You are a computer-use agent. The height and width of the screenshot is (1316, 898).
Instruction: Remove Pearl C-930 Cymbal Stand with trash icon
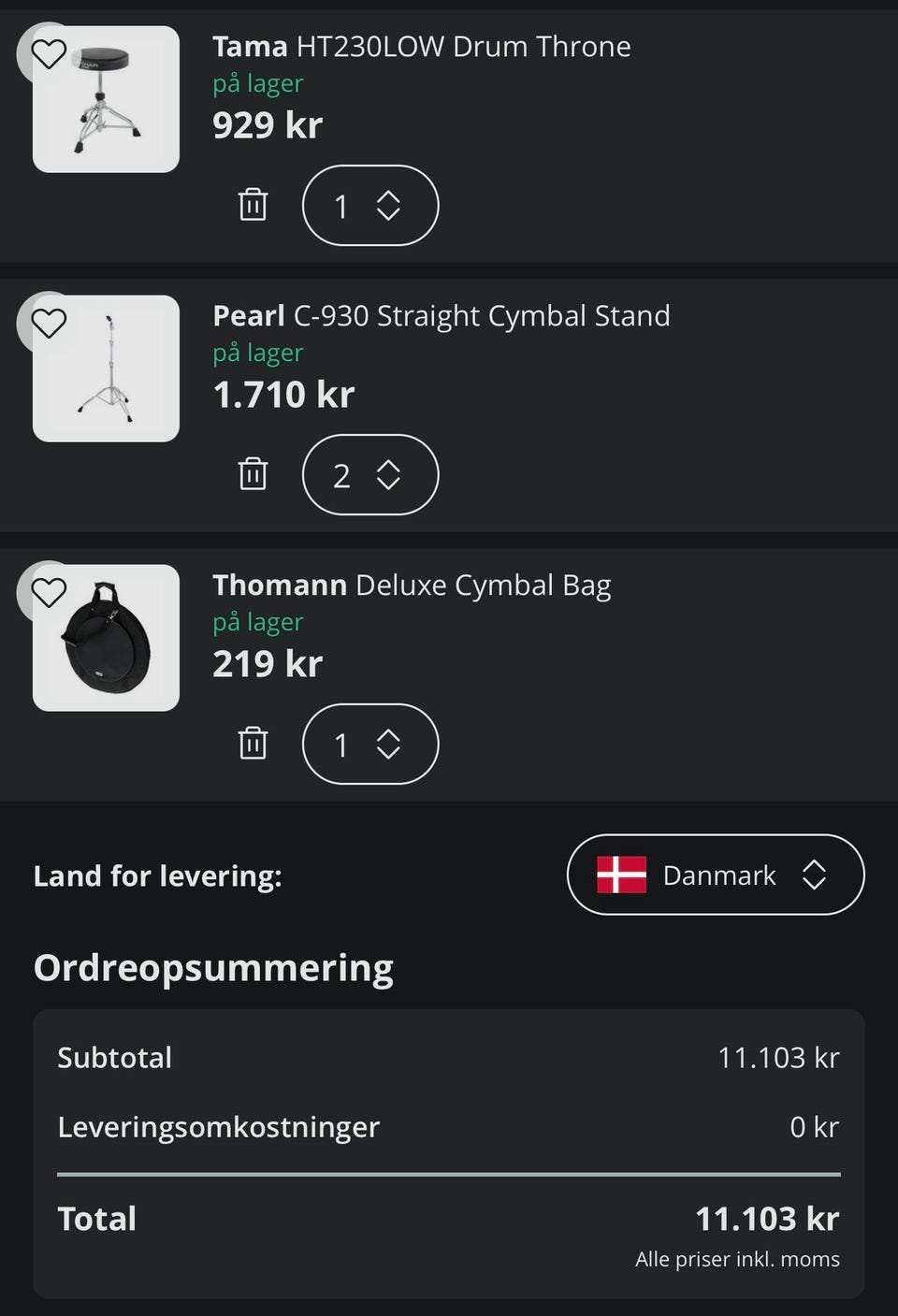click(x=253, y=474)
